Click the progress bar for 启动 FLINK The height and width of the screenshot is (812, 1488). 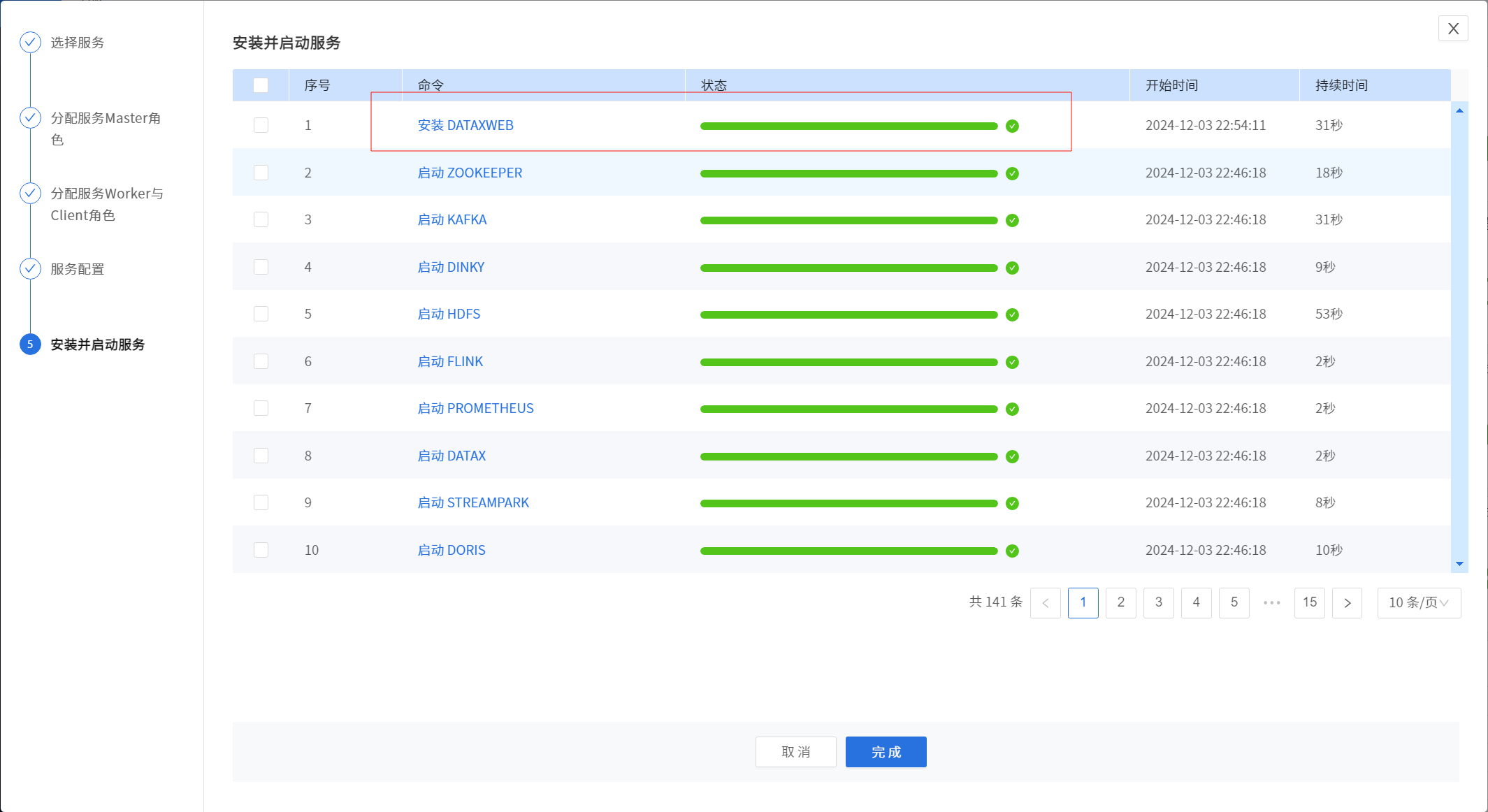848,362
